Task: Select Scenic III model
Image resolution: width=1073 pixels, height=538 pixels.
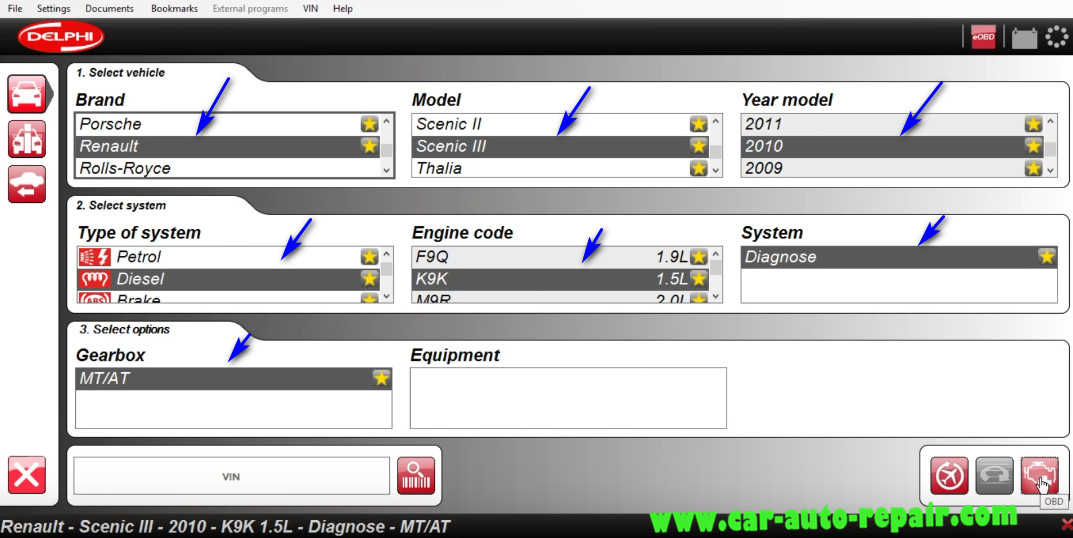Action: point(560,146)
